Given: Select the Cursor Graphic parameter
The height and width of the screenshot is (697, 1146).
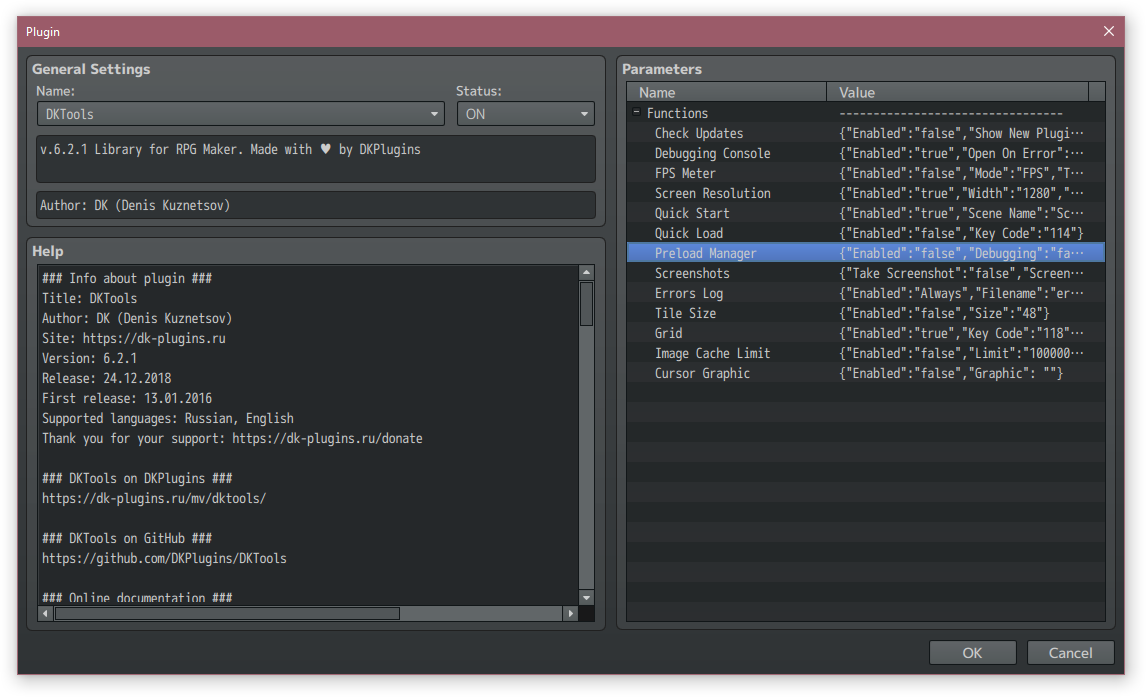Looking at the screenshot, I should pyautogui.click(x=865, y=373).
